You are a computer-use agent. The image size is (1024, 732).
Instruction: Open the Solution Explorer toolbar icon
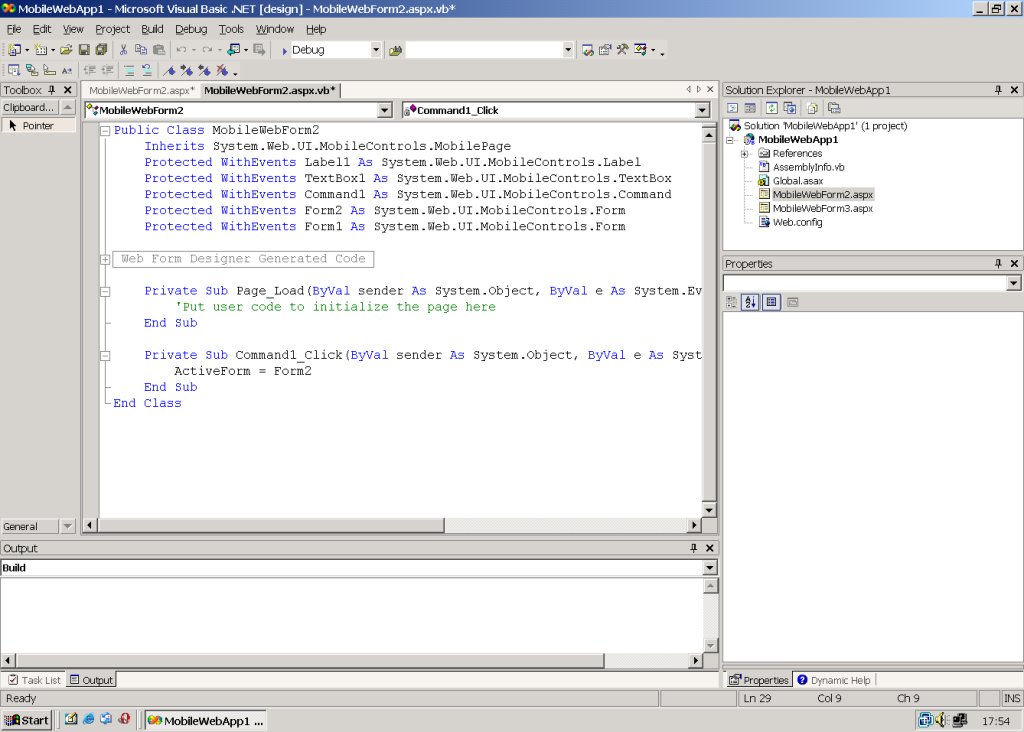(x=588, y=50)
